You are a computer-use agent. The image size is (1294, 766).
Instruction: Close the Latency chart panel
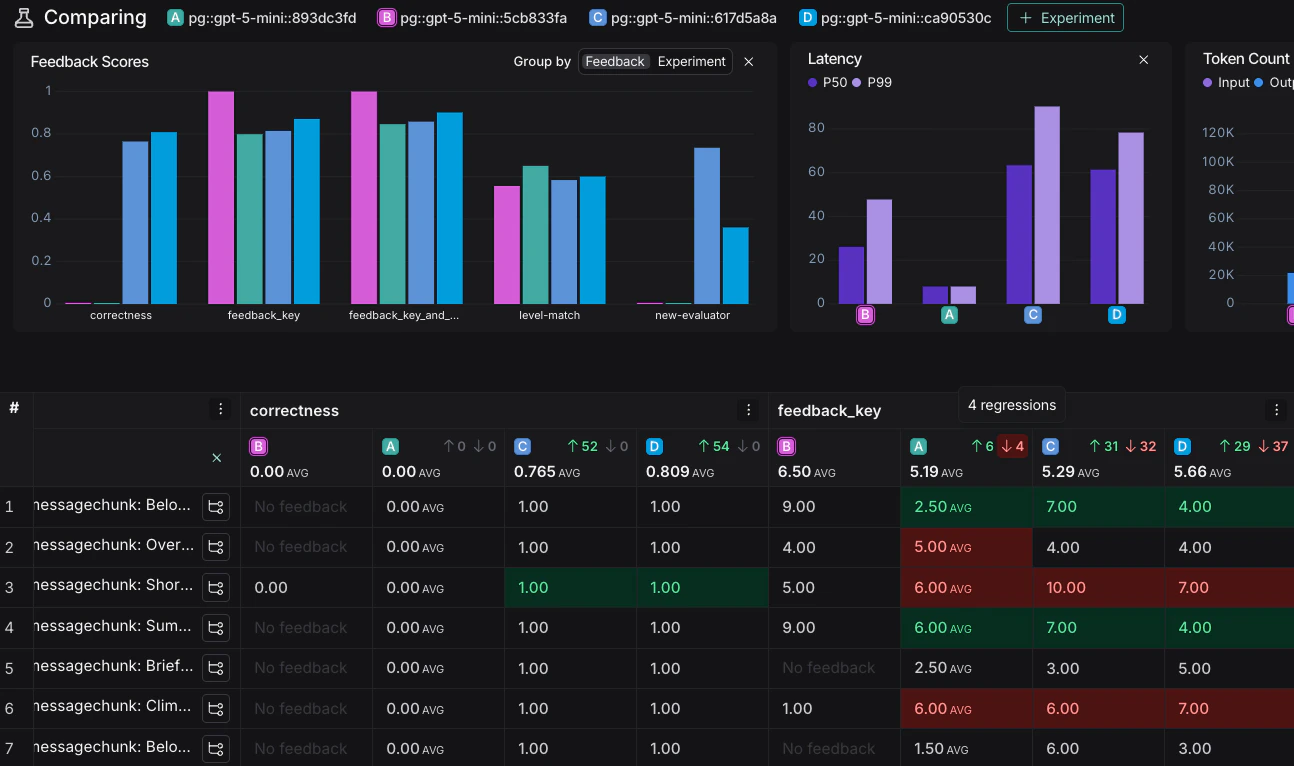(1144, 60)
